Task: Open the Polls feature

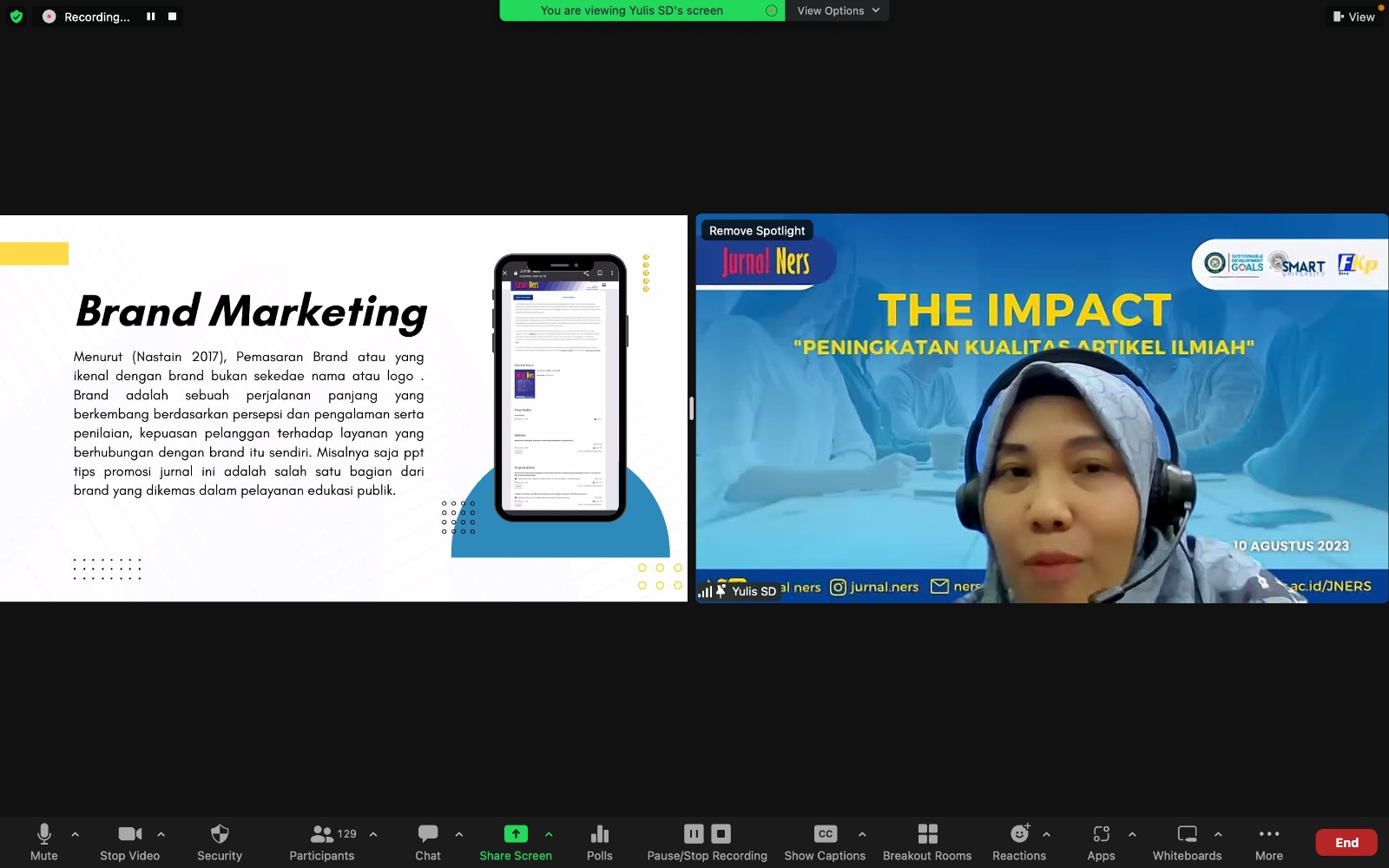Action: (x=599, y=834)
